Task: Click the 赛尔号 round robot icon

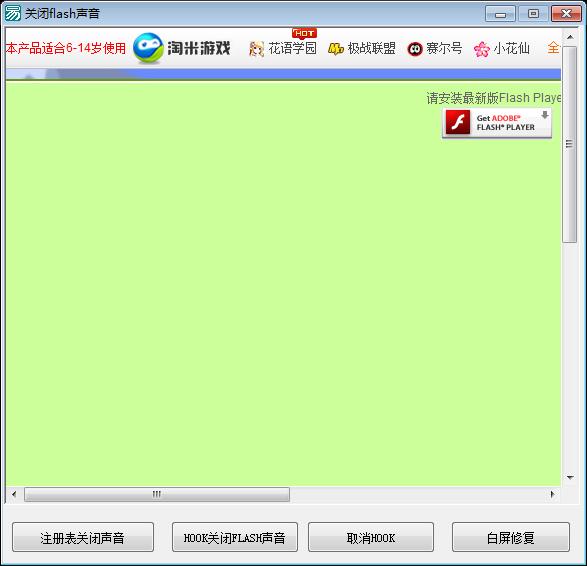Action: (x=415, y=49)
